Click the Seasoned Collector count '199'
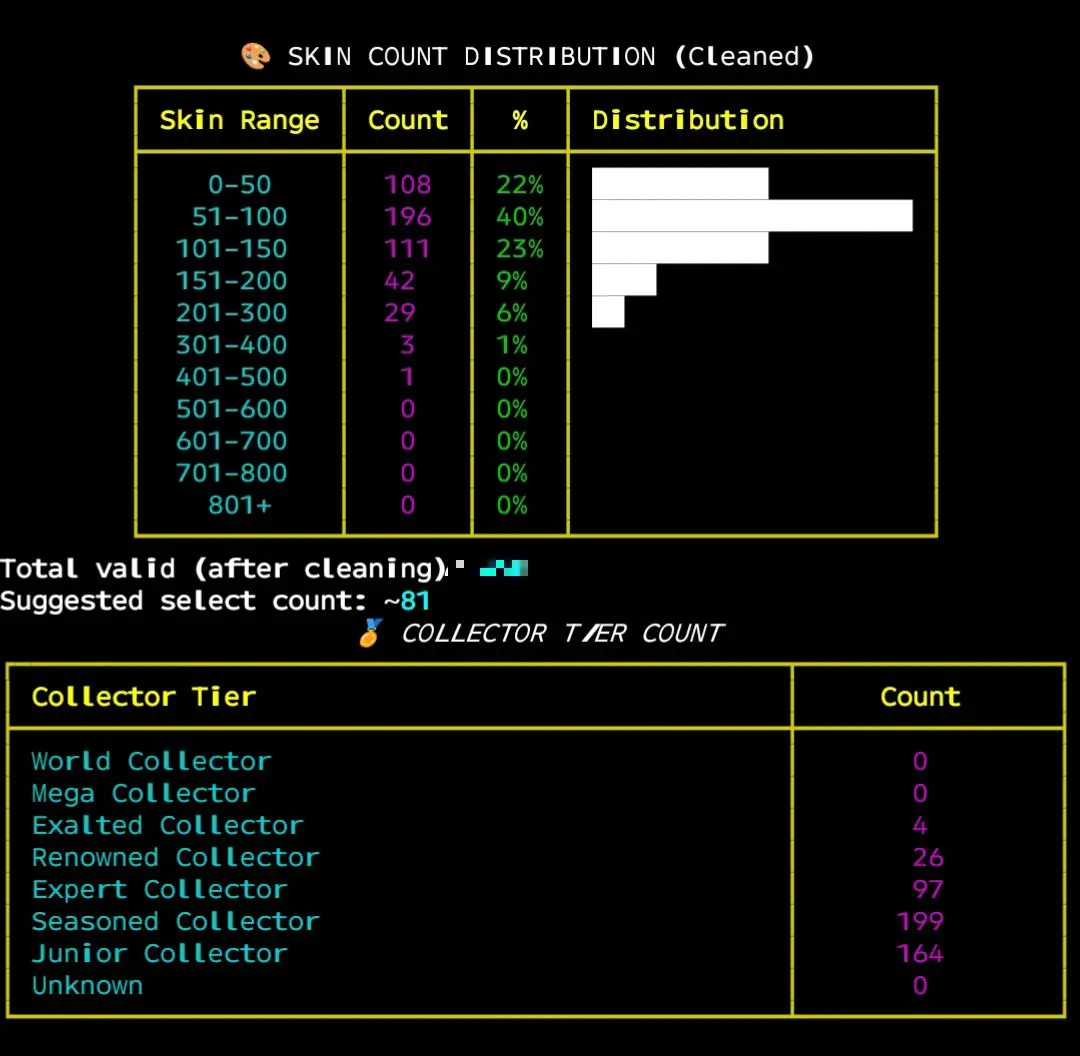Screen dimensions: 1080x1056 coord(920,922)
